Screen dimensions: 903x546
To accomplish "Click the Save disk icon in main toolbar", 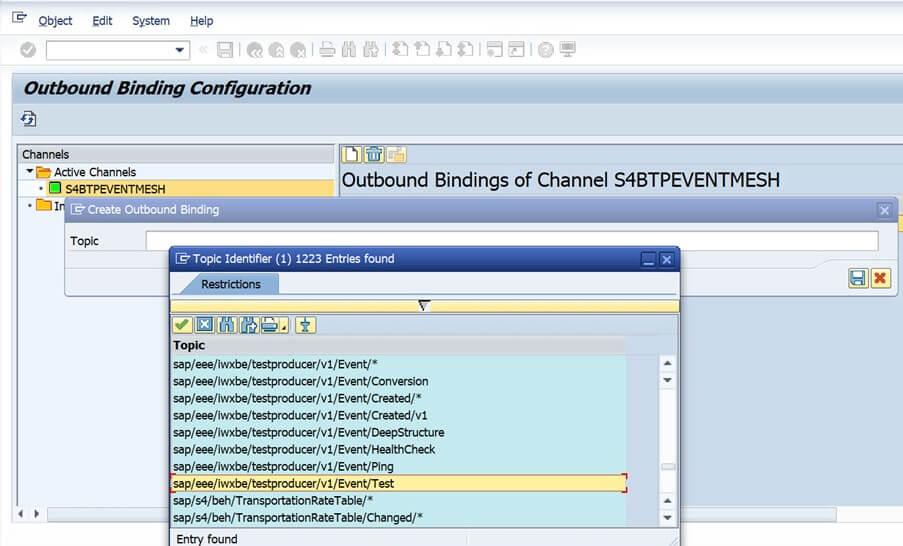I will [x=225, y=50].
